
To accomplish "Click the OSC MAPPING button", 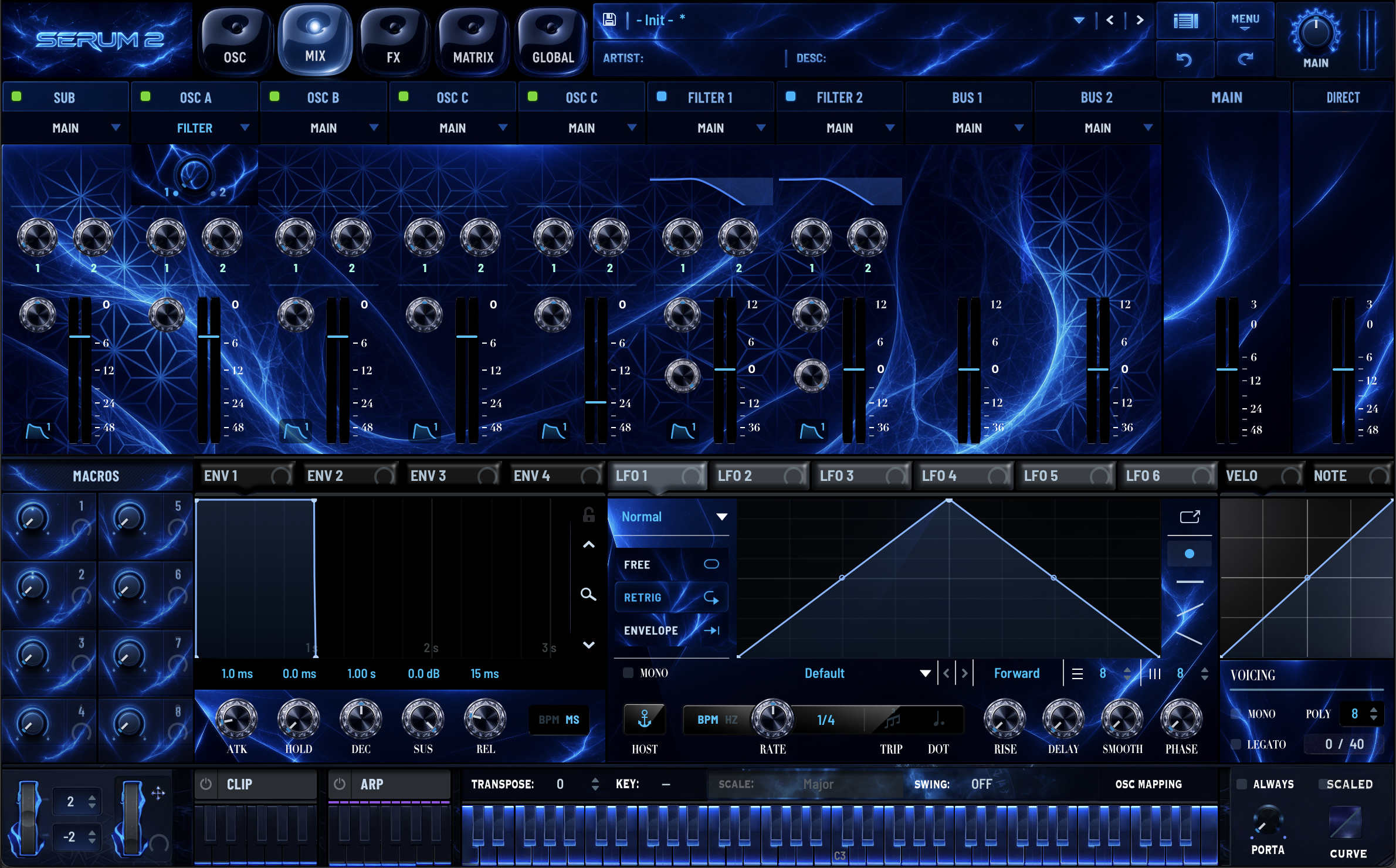I will [x=1148, y=784].
